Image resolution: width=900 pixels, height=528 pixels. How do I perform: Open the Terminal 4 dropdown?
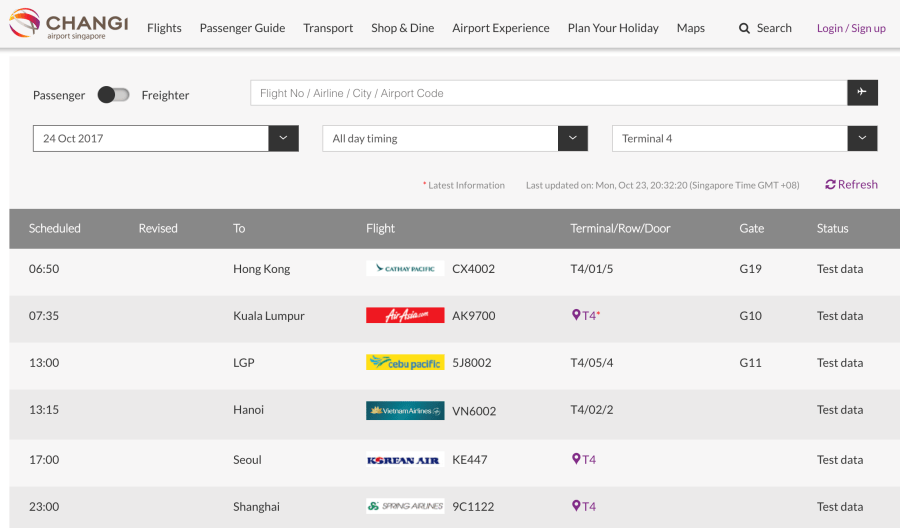pos(862,139)
